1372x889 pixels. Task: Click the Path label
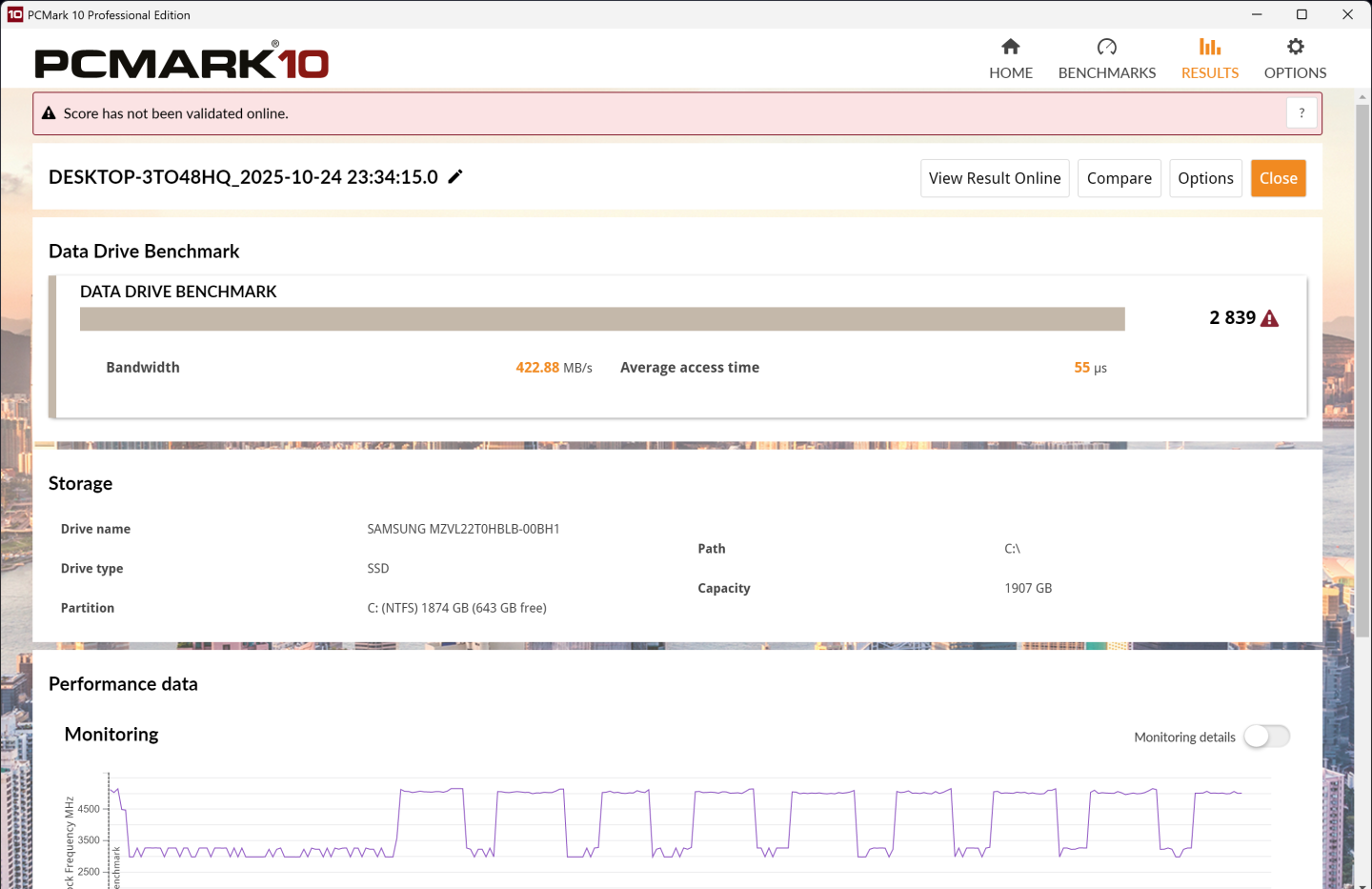(712, 549)
